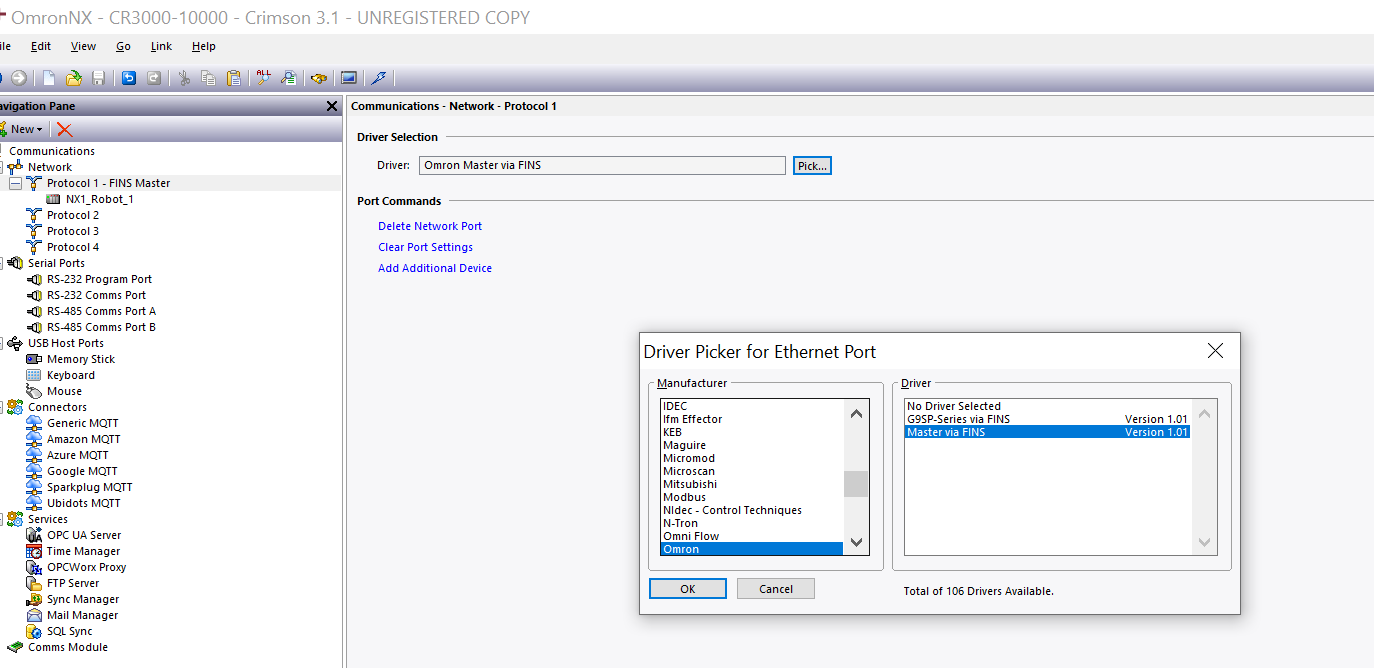
Task: Select Mouse under USB Host Ports
Action: coord(64,391)
